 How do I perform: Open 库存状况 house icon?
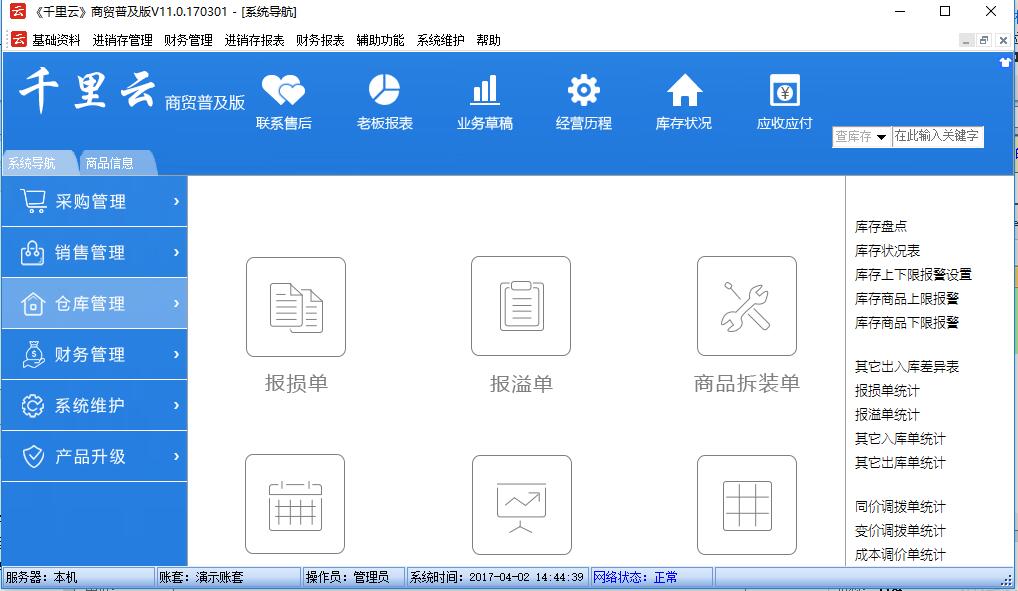click(x=684, y=90)
